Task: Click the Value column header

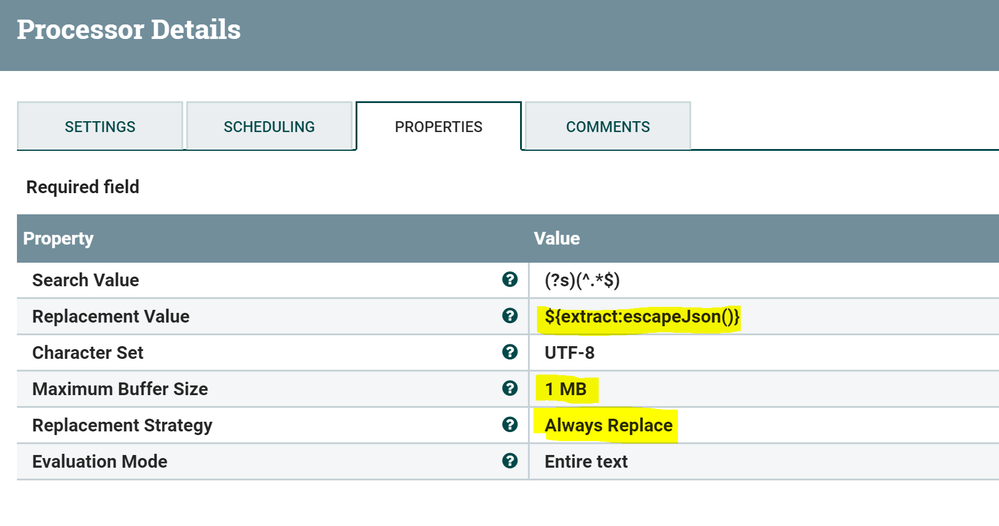Action: (x=557, y=238)
